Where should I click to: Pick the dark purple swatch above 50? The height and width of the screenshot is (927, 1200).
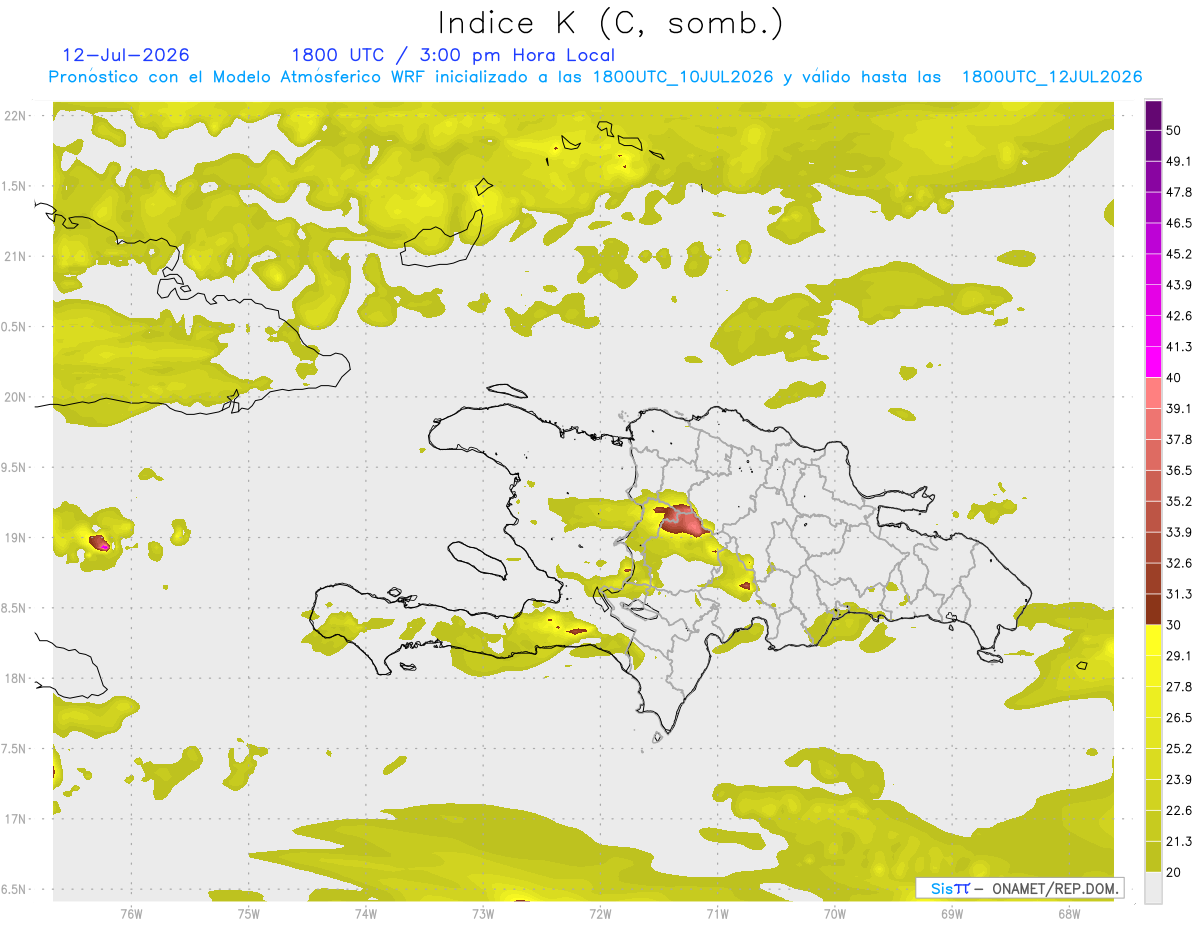pyautogui.click(x=1153, y=115)
